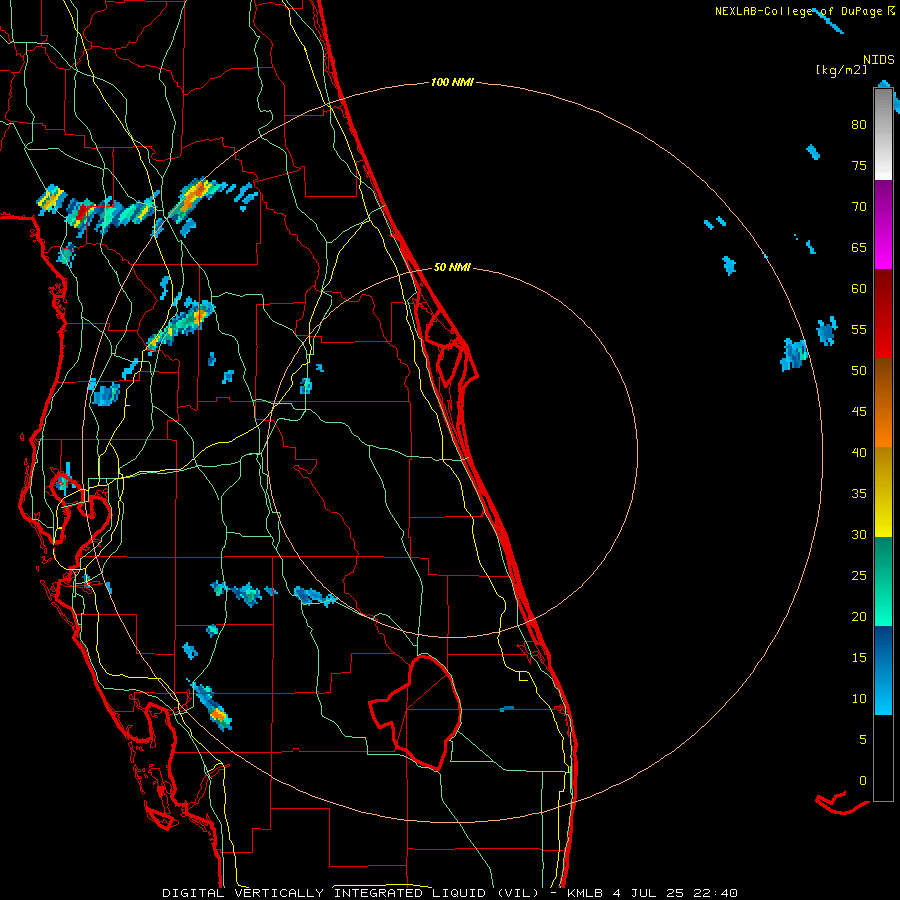Click the 65 value on the scale
This screenshot has height=900, width=900.
coord(859,247)
